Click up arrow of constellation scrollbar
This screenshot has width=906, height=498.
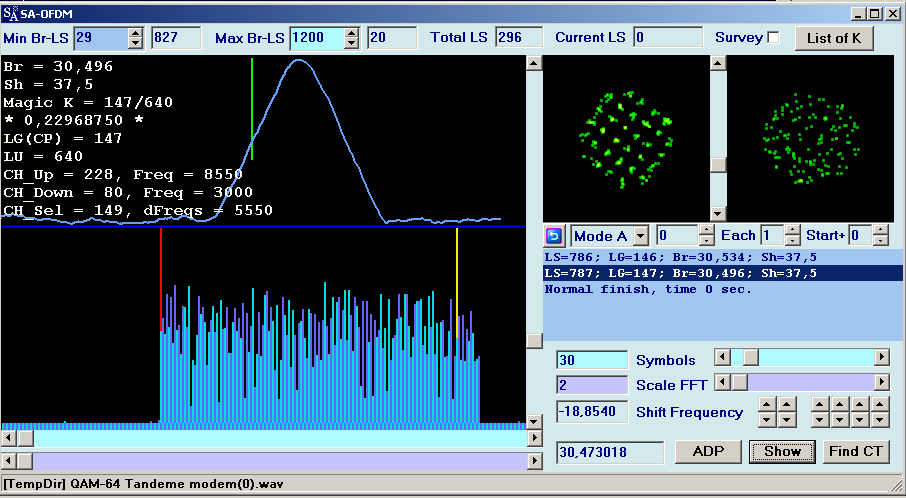coord(718,63)
